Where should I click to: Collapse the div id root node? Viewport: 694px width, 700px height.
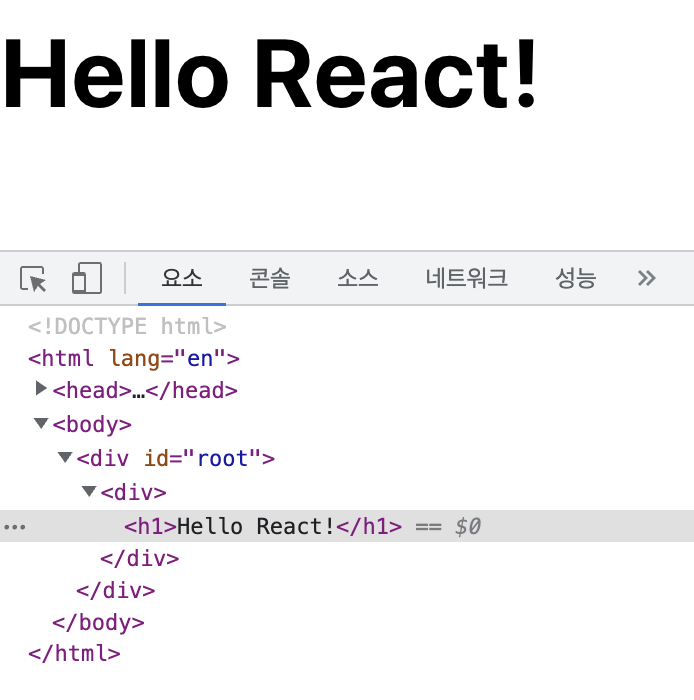65,457
